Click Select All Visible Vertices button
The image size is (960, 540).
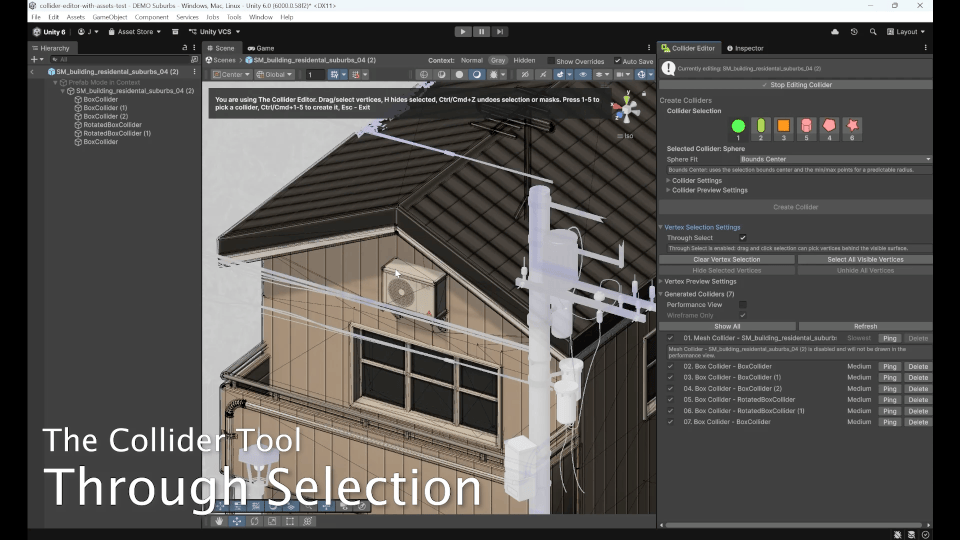point(865,260)
